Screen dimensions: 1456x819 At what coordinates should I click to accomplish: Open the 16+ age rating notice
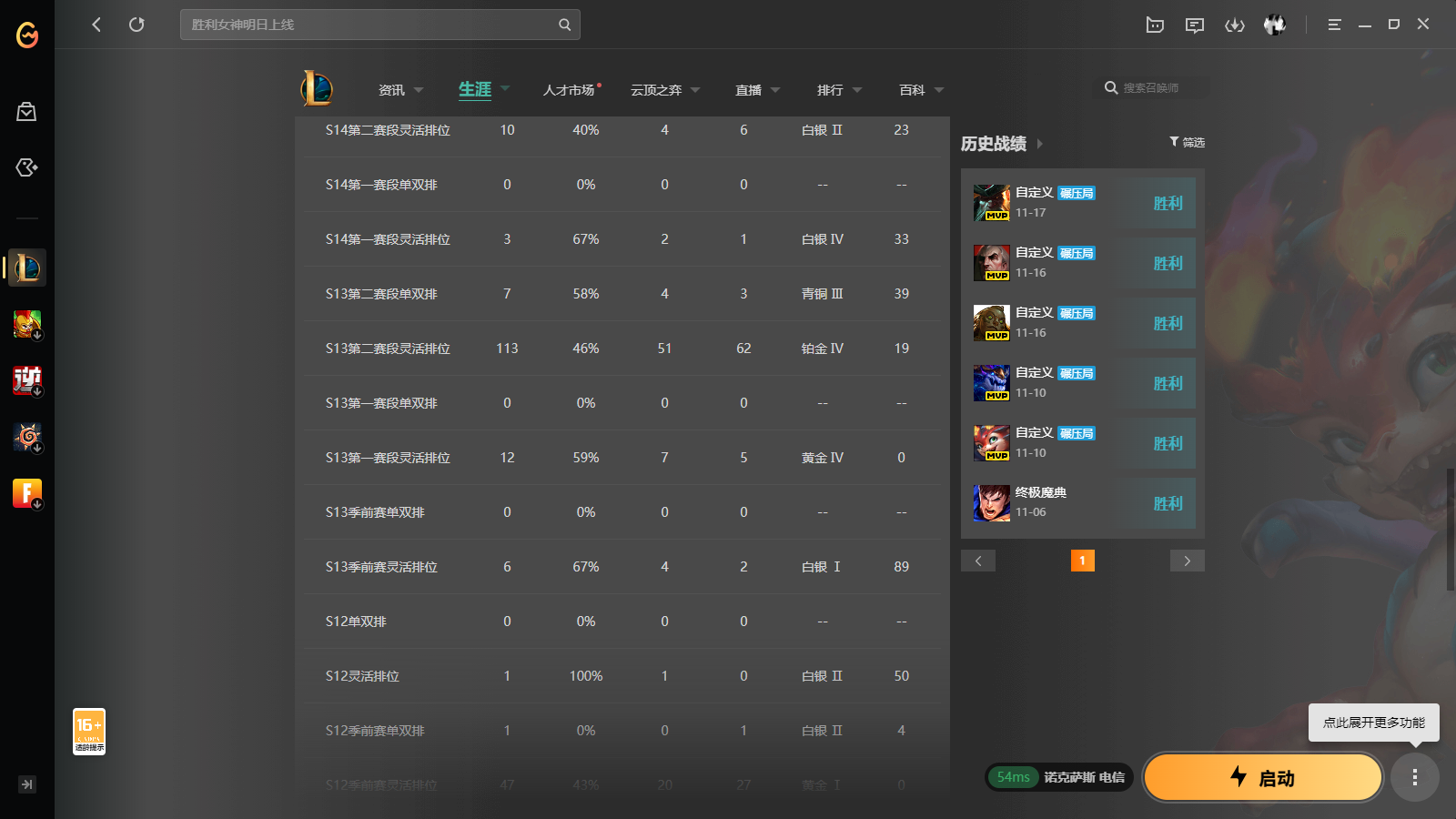tap(89, 732)
